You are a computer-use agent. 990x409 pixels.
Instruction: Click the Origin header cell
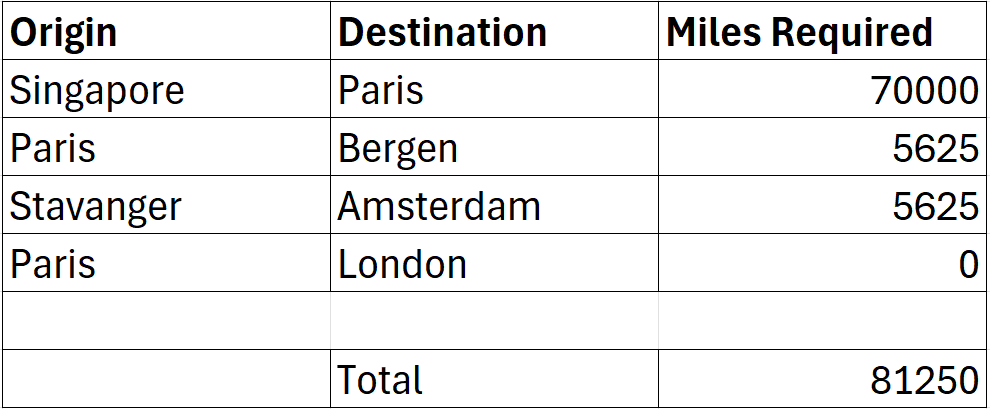(165, 33)
